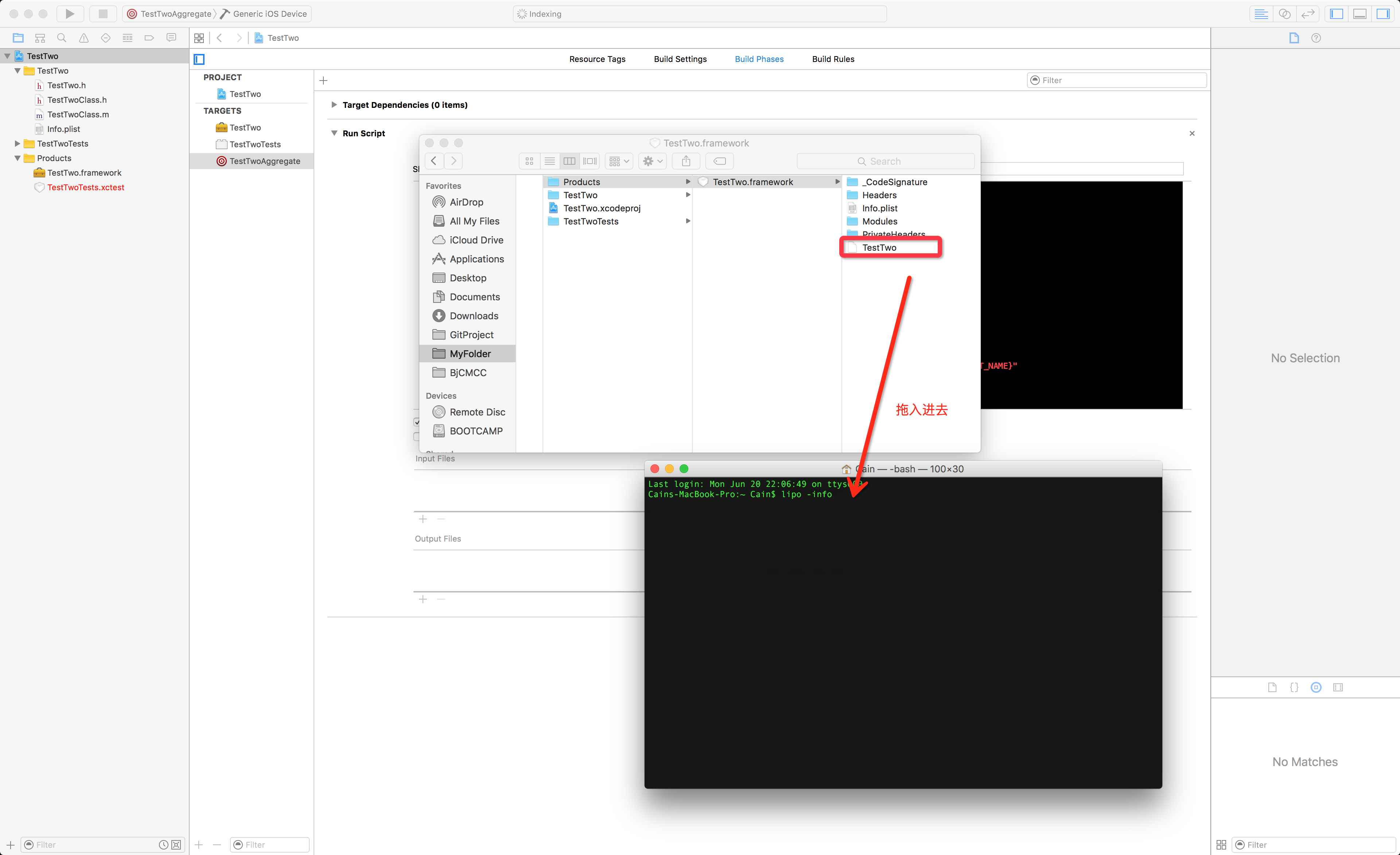Open Finder arrange-by dropdown

point(619,161)
